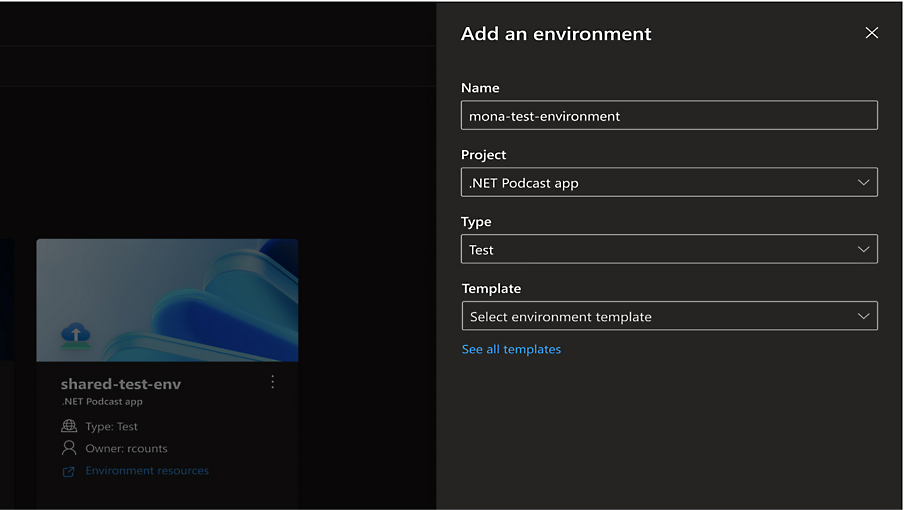Open the three-dot menu on shared-test-env card
This screenshot has height=510, width=905.
coord(272,382)
